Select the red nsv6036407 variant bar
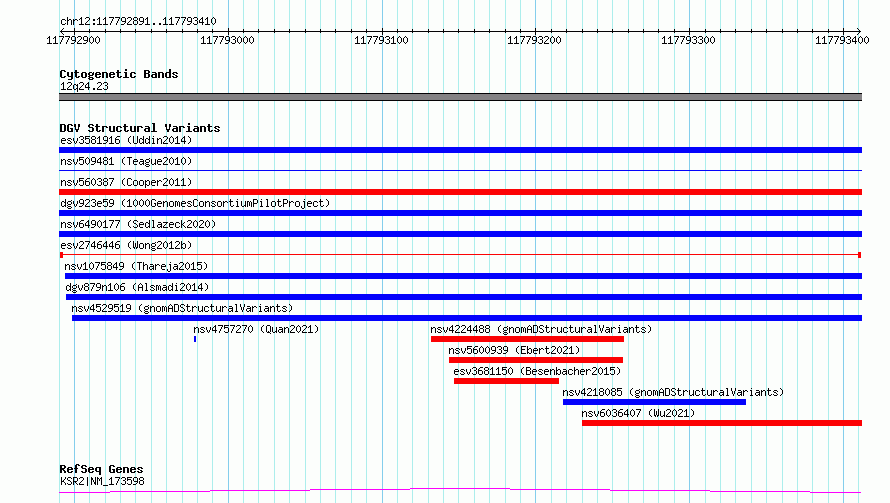The height and width of the screenshot is (503, 890). 722,423
